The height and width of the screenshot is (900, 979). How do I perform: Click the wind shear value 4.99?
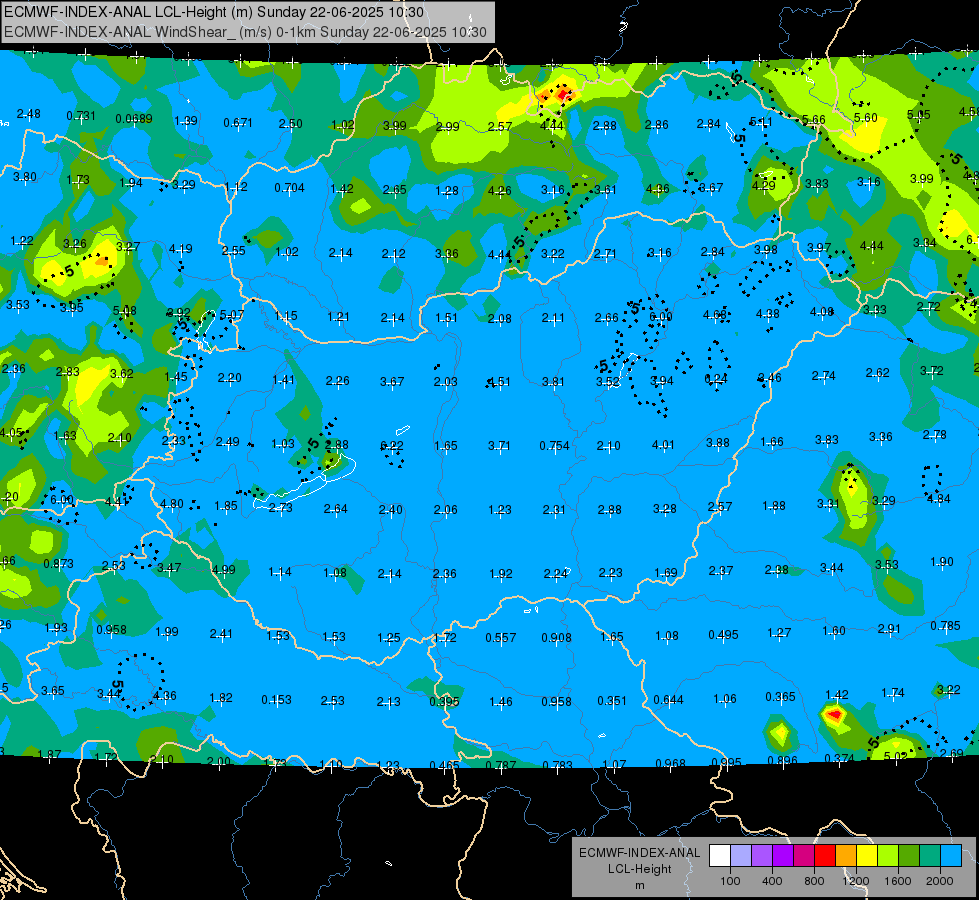tap(224, 570)
